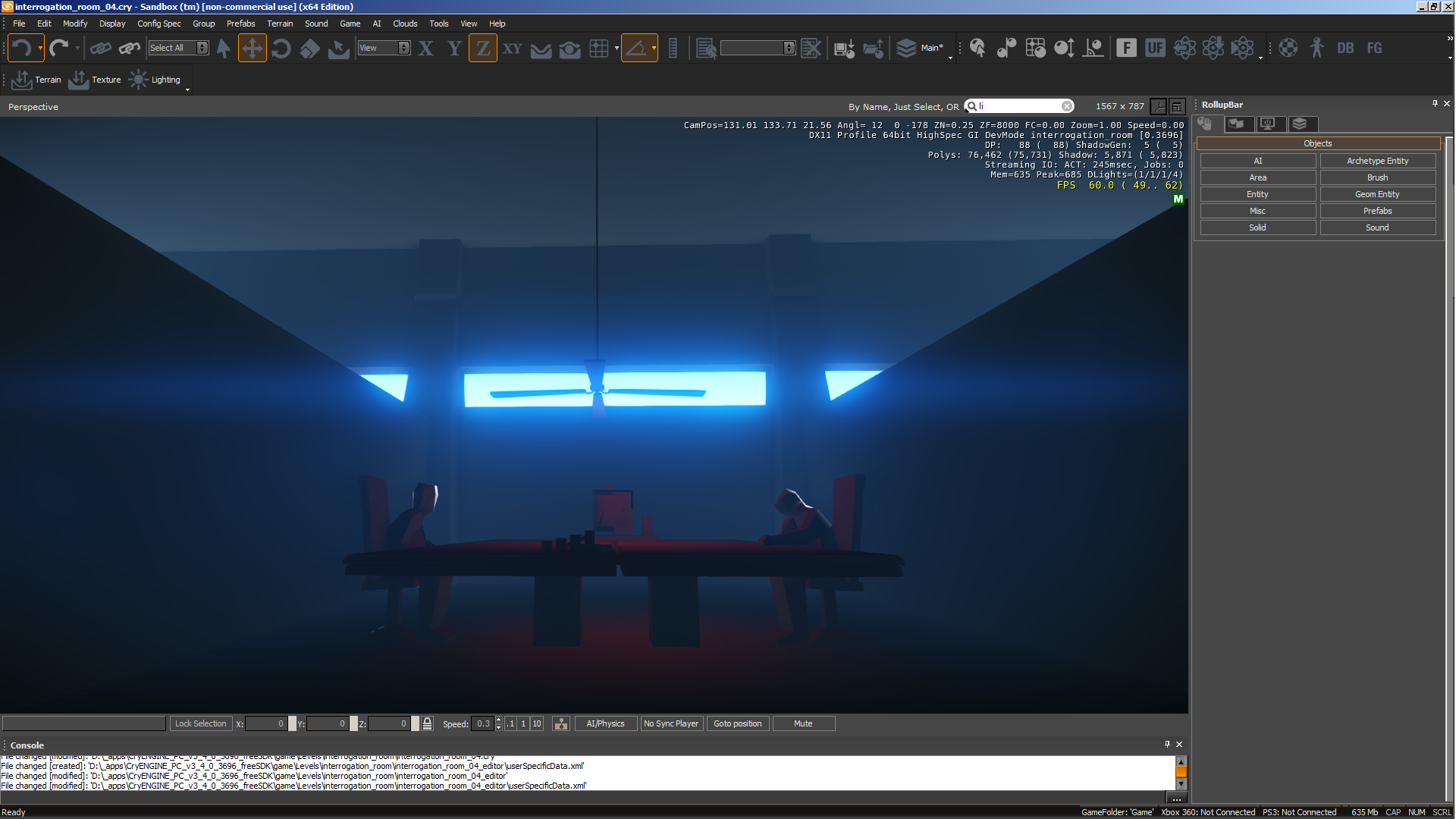Select the Move tool
This screenshot has width=1456, height=819.
point(252,49)
